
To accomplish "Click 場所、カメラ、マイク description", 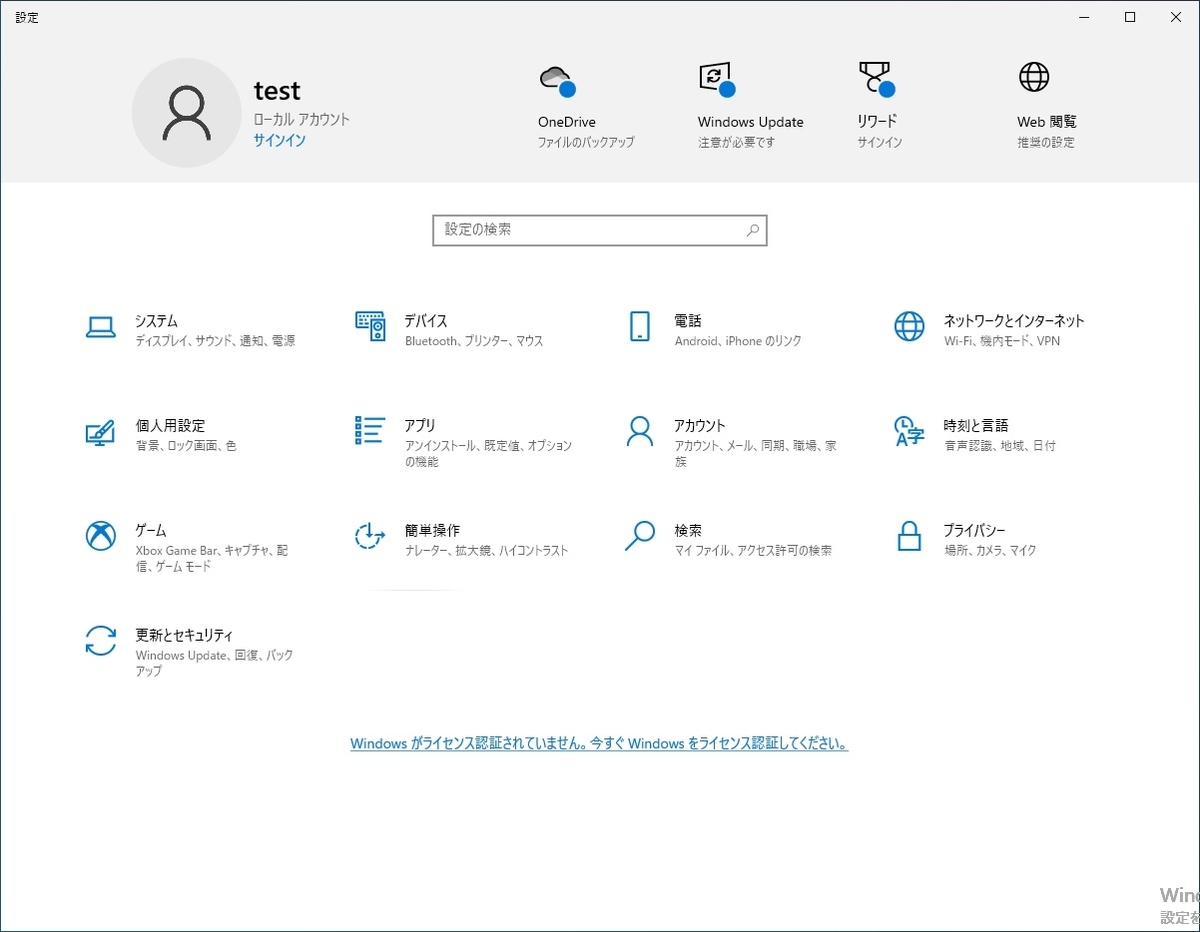I will 990,551.
